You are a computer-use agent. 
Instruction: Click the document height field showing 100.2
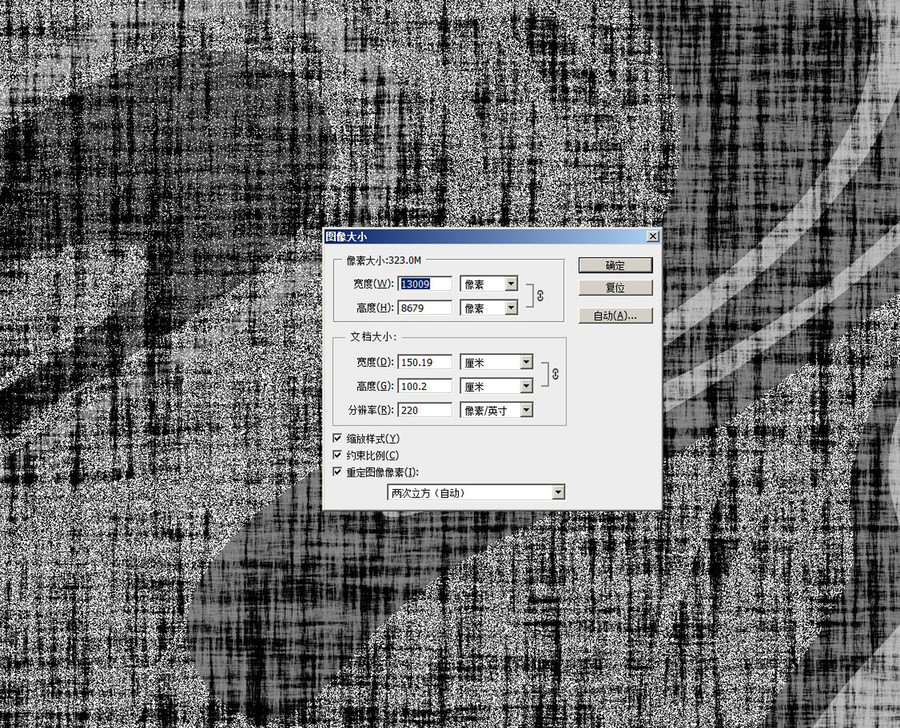coord(425,386)
